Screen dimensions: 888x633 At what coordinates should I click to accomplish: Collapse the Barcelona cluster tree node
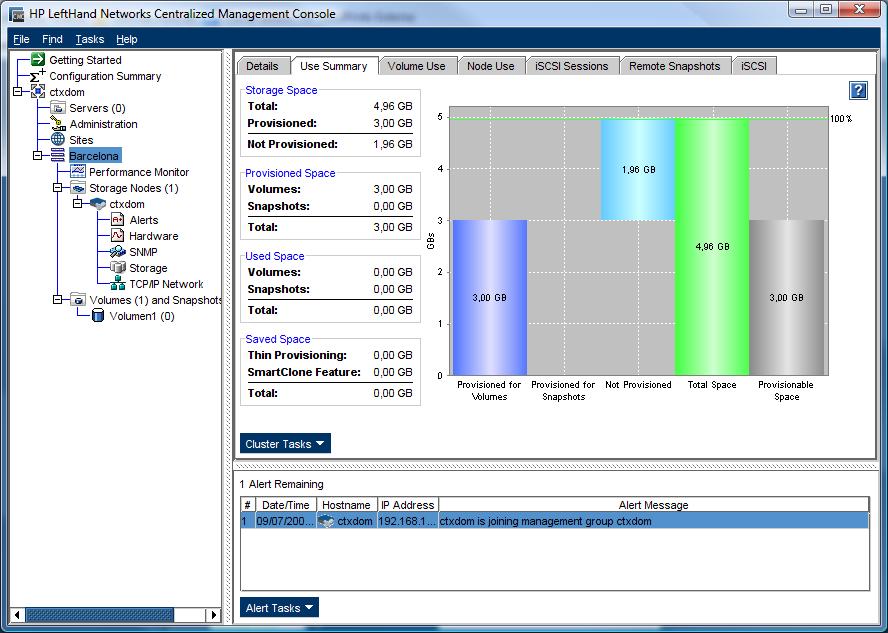pos(37,155)
